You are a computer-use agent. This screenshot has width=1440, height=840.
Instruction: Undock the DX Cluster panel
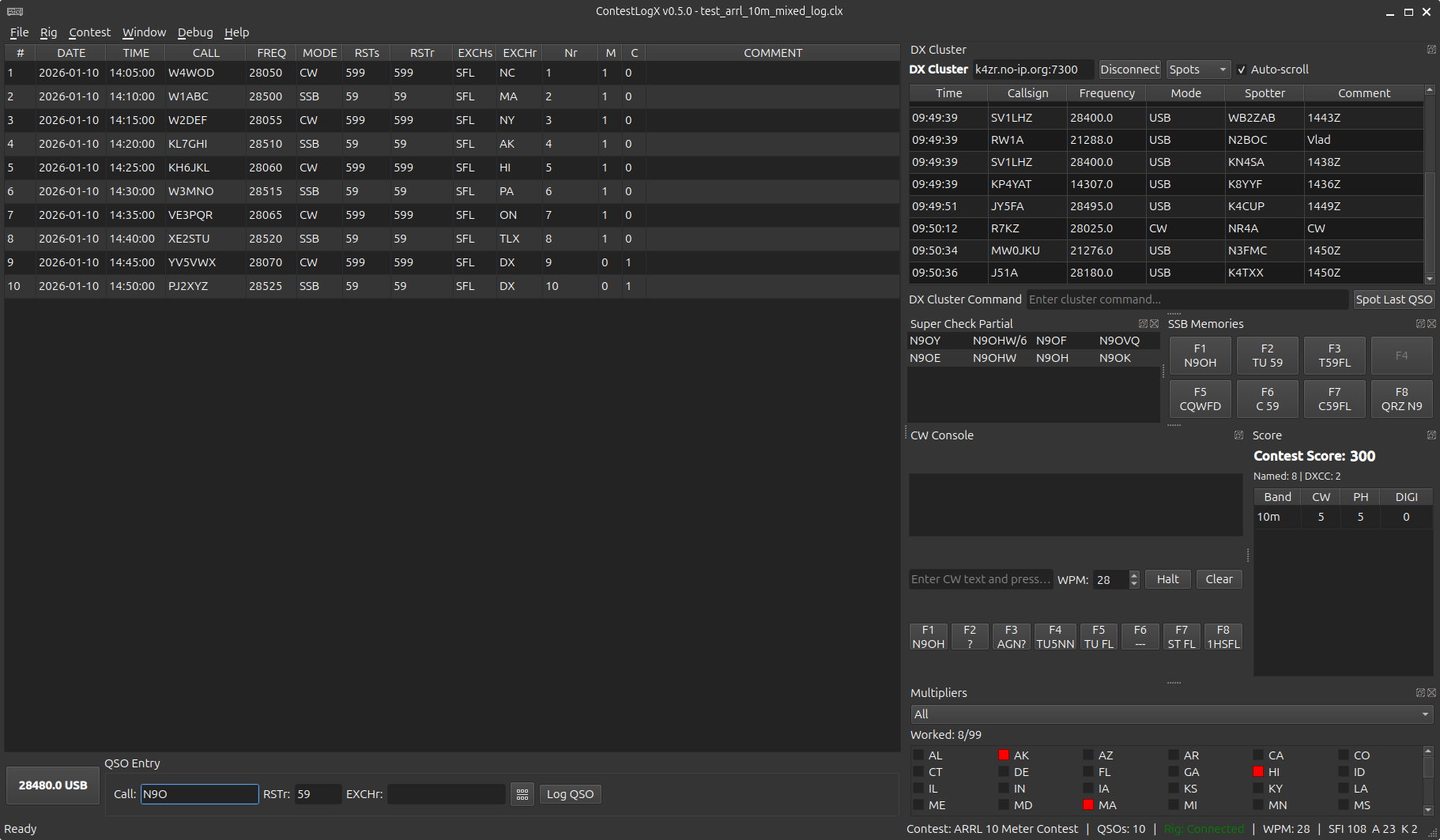pos(1431,49)
